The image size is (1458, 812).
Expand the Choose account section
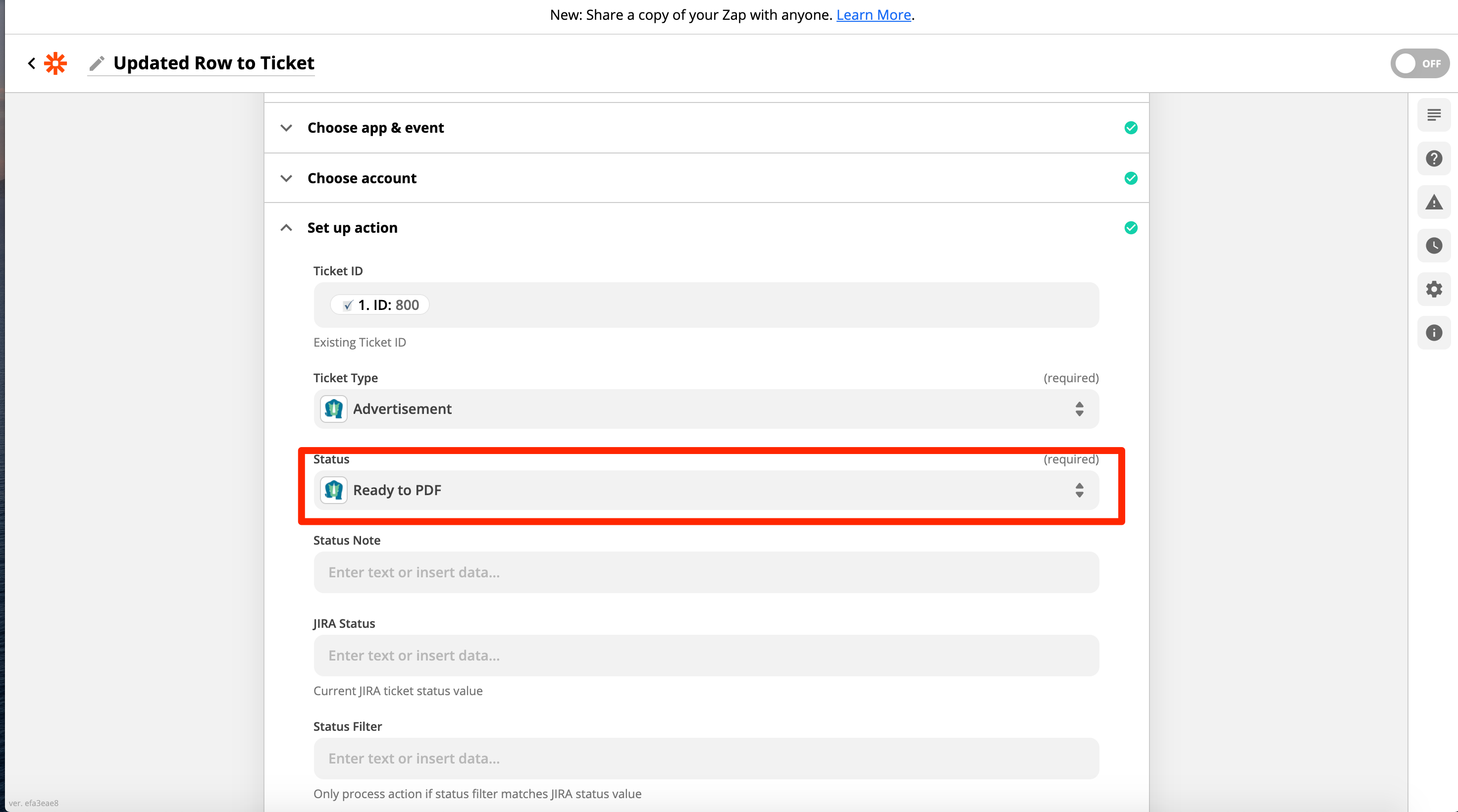coord(362,178)
